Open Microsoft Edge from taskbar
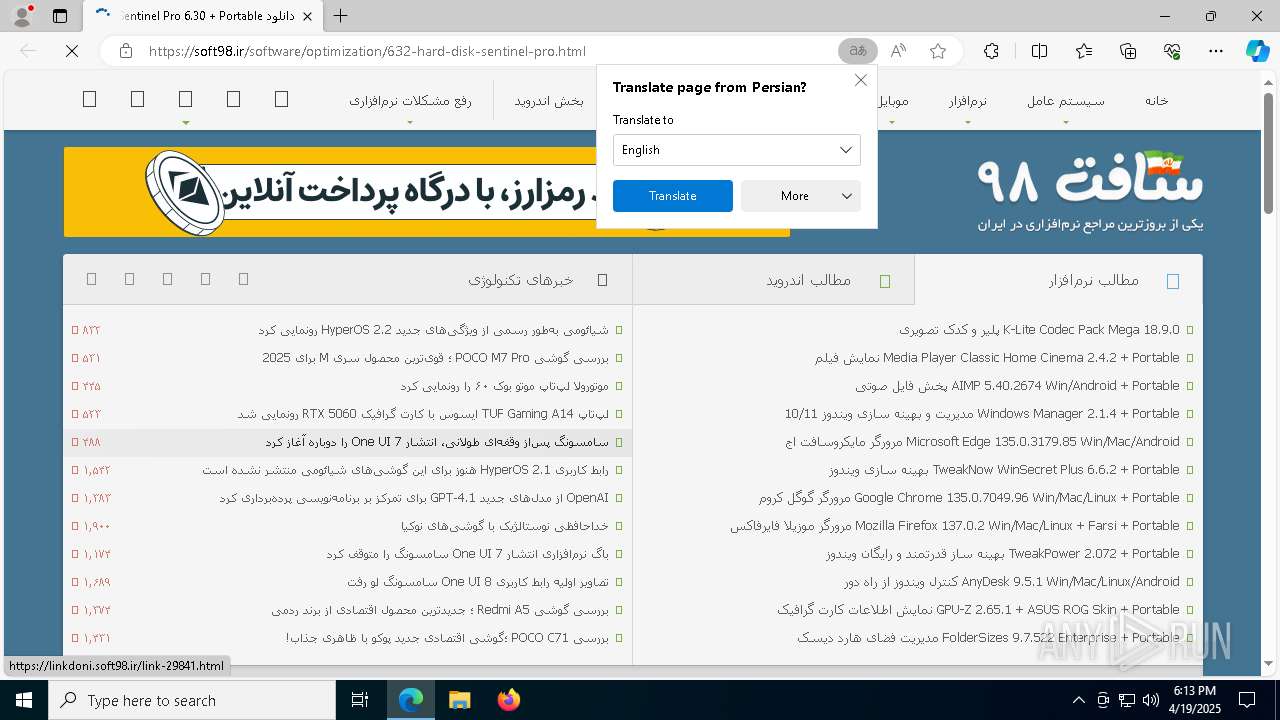This screenshot has width=1280, height=720. (411, 700)
